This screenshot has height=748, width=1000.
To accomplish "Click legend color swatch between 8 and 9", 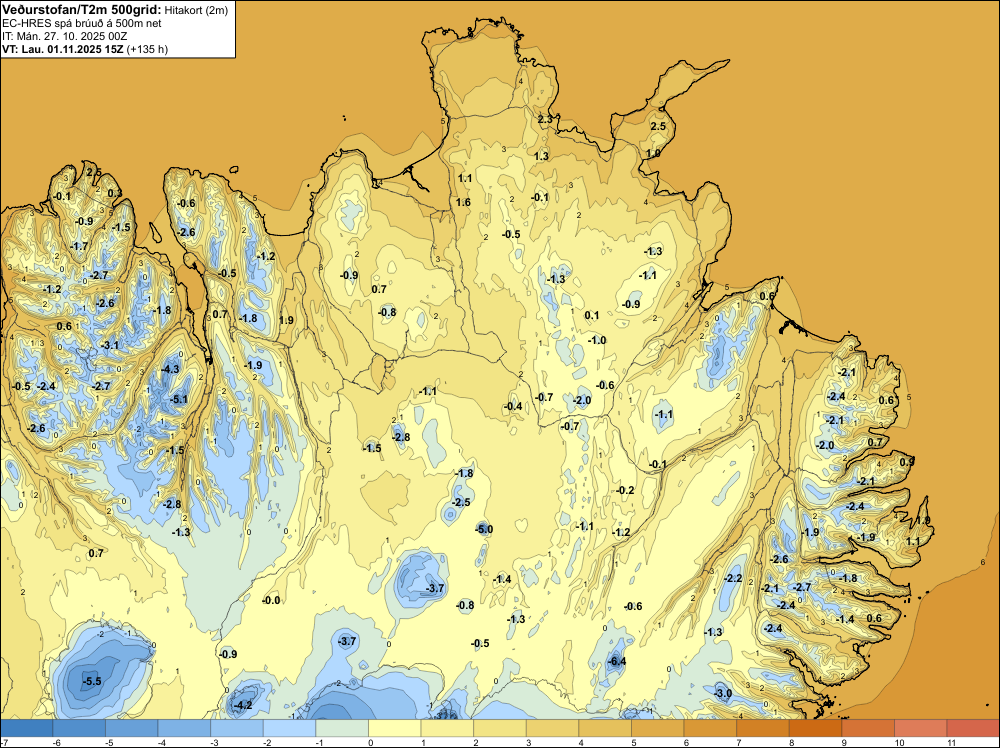I will coord(815,728).
